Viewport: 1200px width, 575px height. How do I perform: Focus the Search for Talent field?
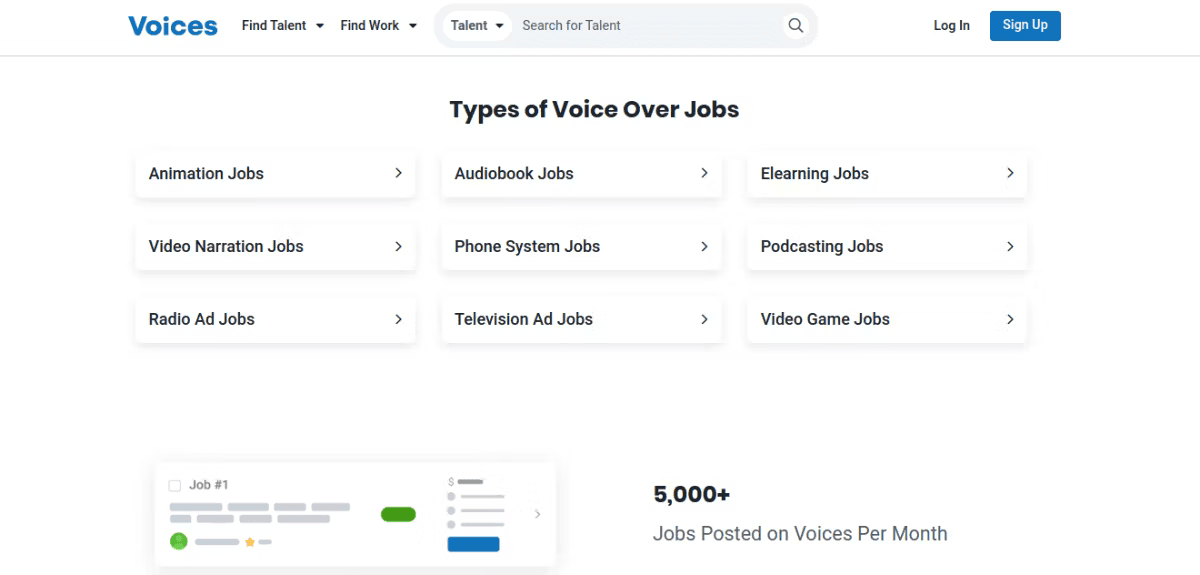650,26
